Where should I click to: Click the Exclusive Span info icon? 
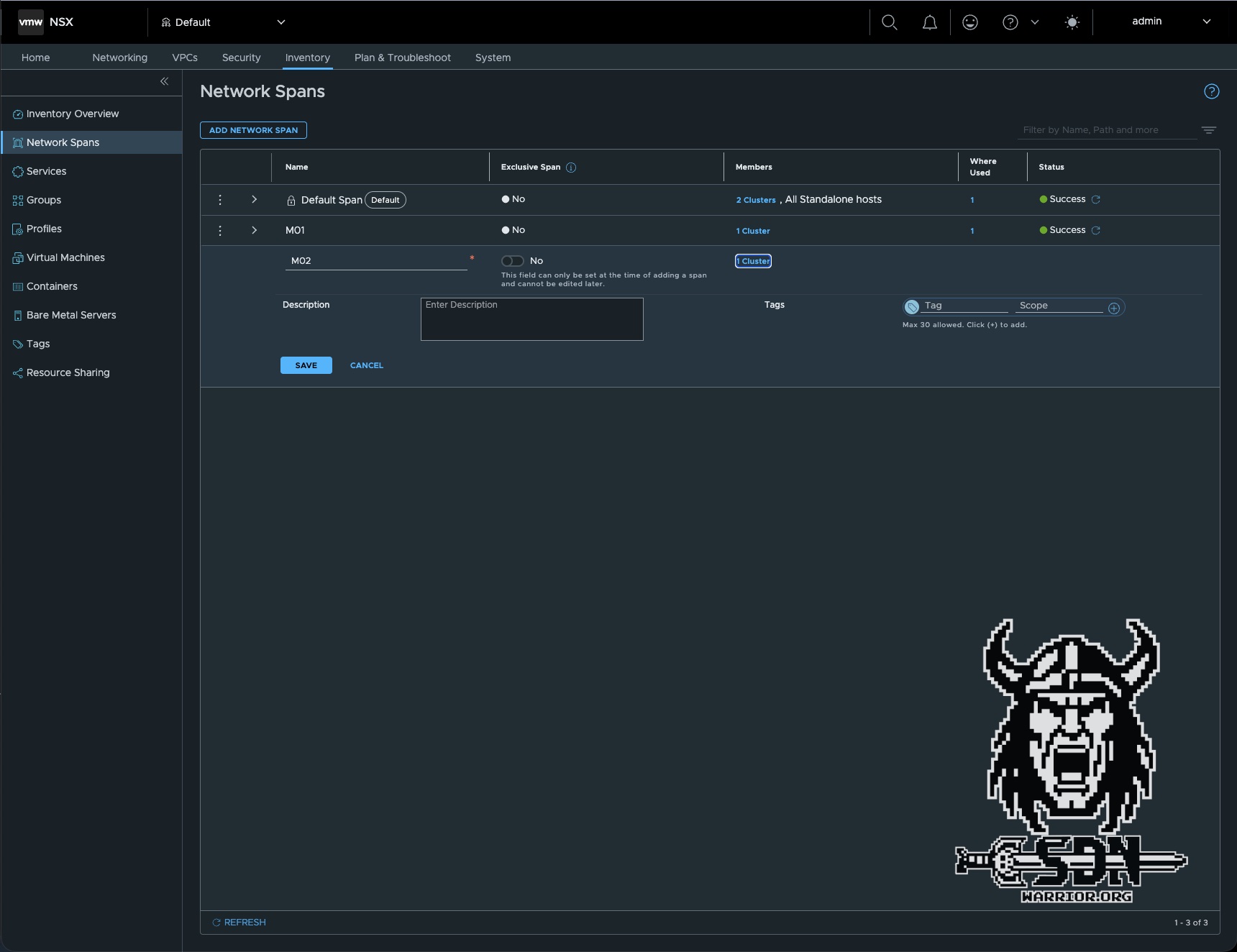pos(571,168)
